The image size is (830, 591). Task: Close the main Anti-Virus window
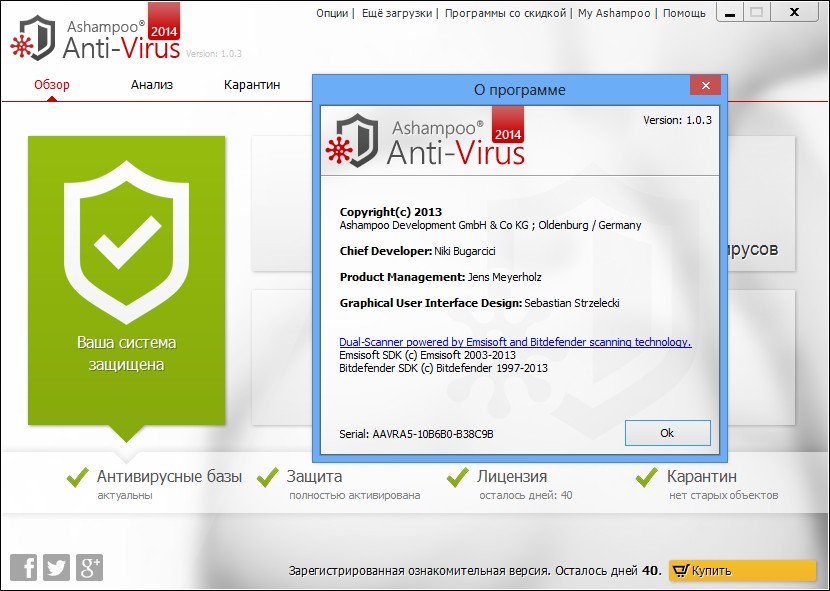click(x=794, y=13)
